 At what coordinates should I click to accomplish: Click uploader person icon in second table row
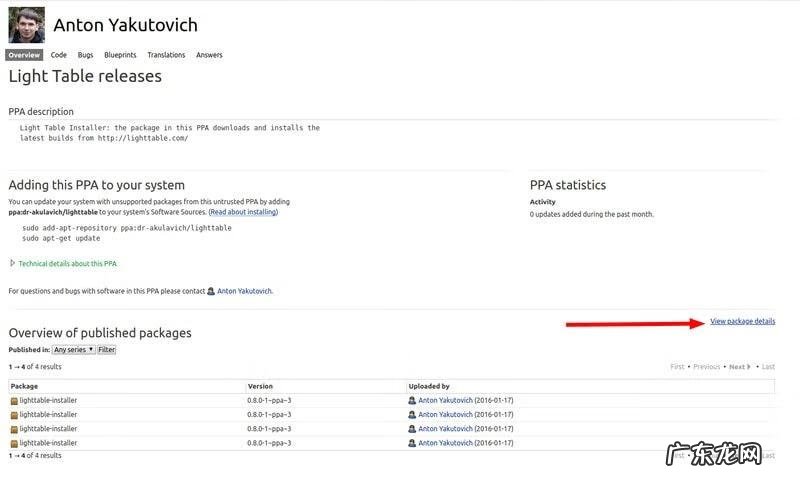coord(412,415)
